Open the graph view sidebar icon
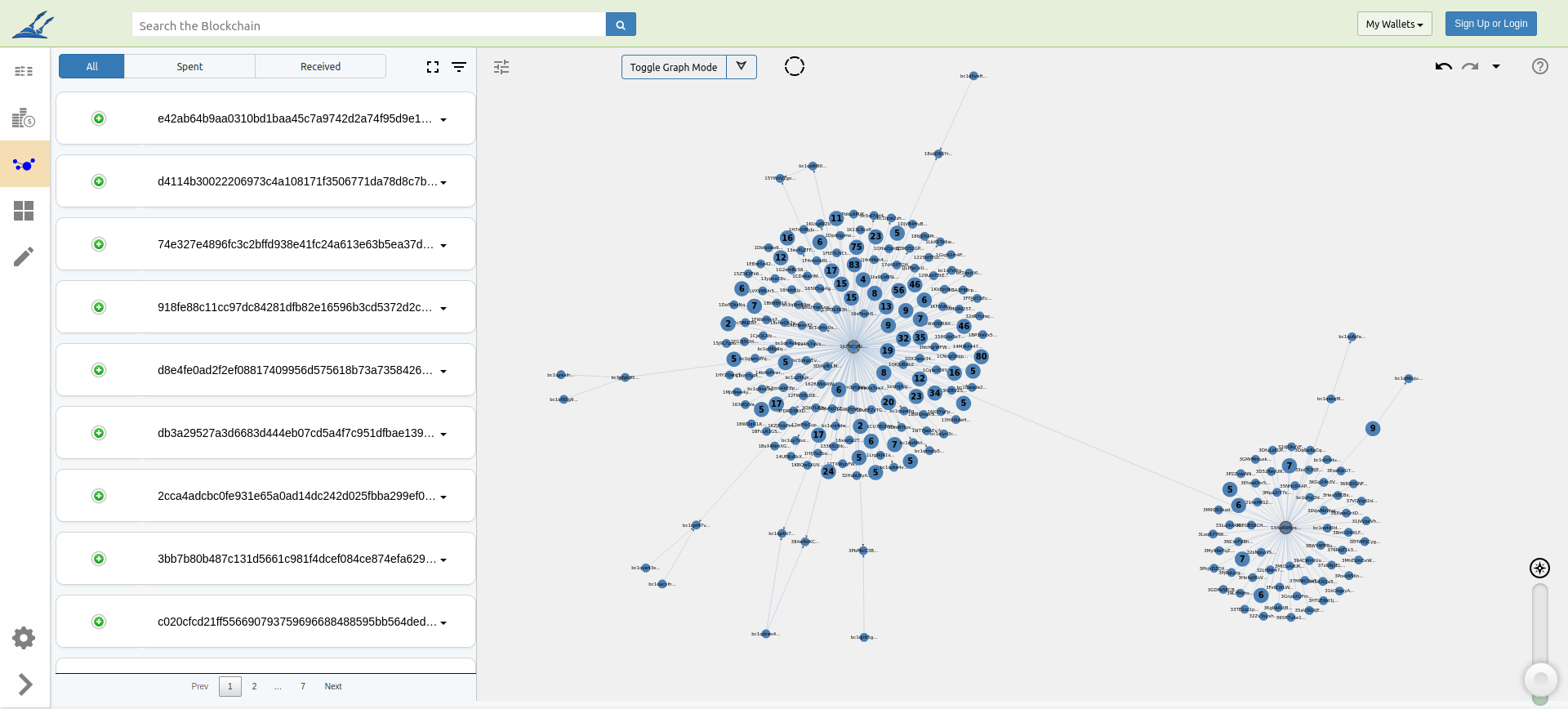Image resolution: width=1568 pixels, height=709 pixels. [x=24, y=164]
